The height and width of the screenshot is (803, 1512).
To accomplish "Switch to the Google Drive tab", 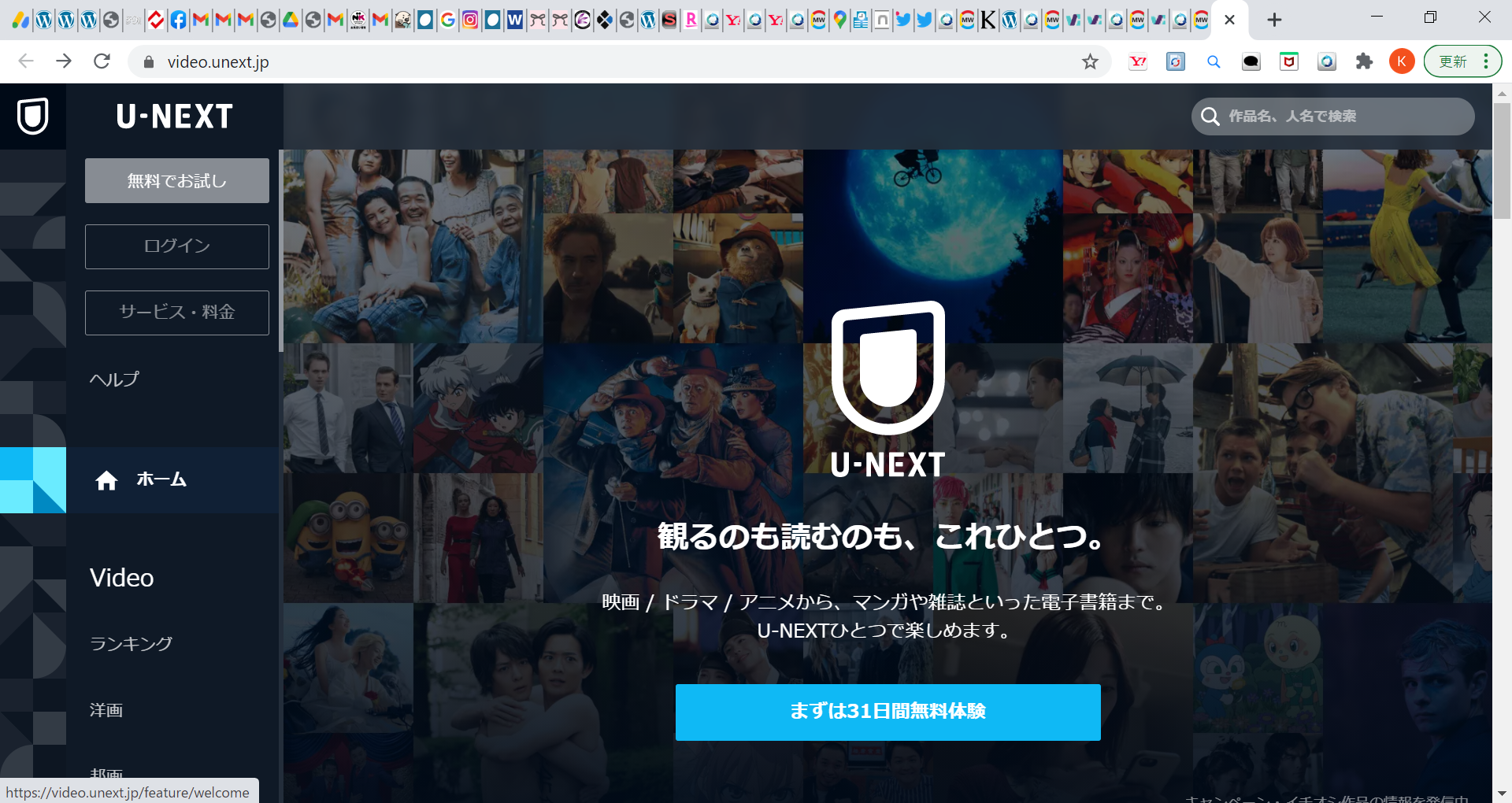I will point(291,20).
